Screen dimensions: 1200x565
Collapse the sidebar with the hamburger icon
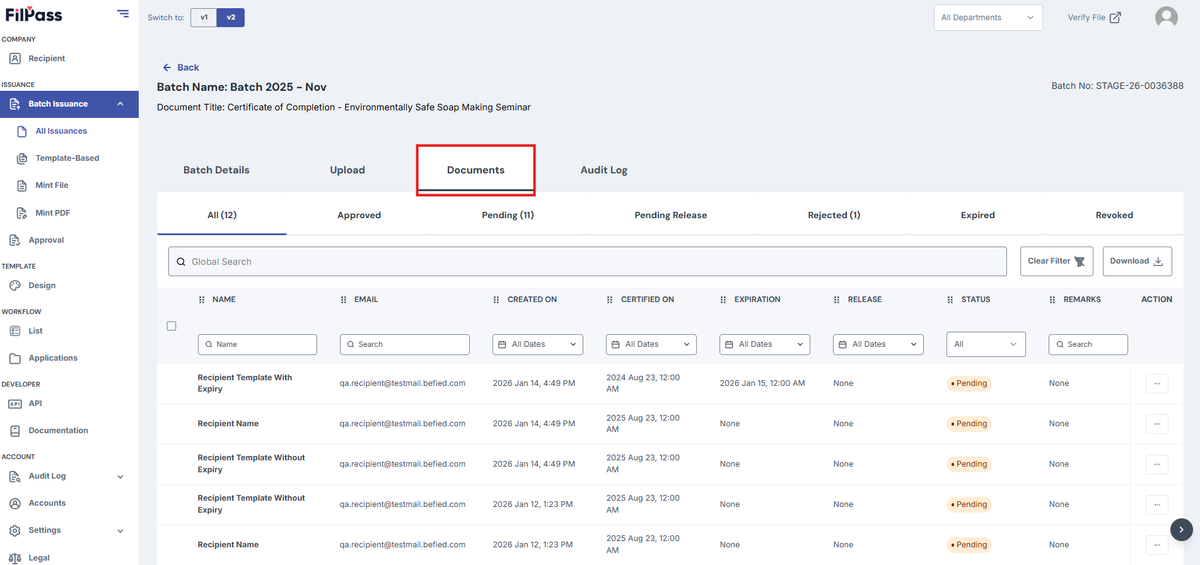tap(122, 14)
